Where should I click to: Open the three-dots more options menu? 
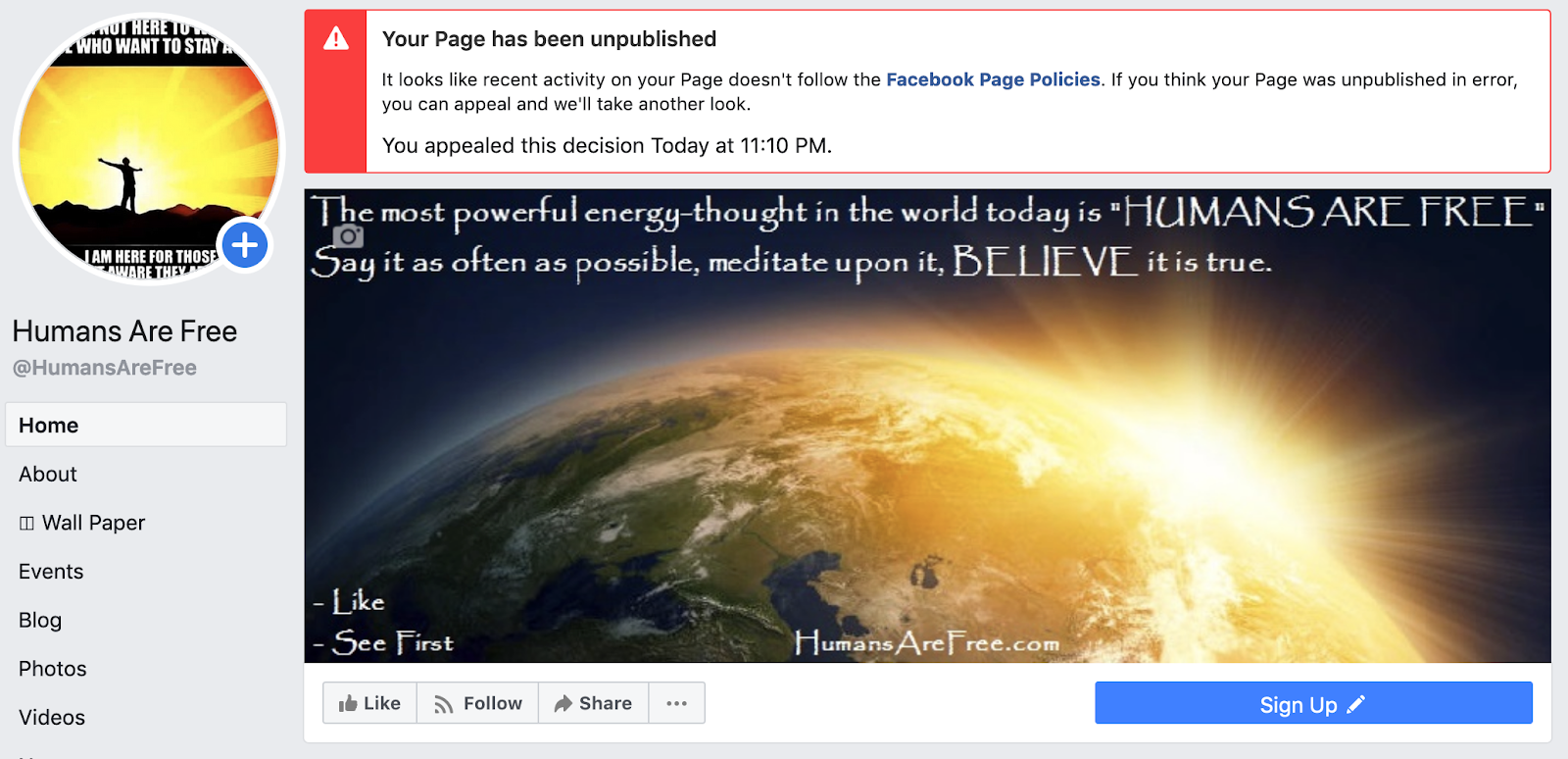[x=676, y=703]
